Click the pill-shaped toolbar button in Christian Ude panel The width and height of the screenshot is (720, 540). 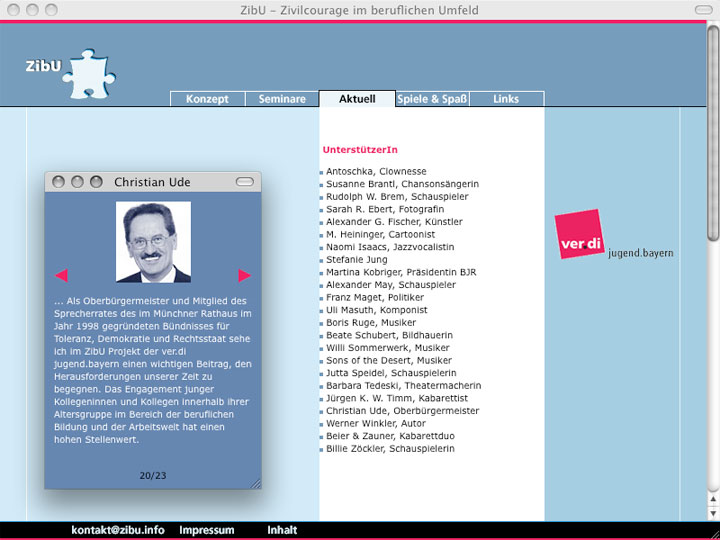click(245, 182)
